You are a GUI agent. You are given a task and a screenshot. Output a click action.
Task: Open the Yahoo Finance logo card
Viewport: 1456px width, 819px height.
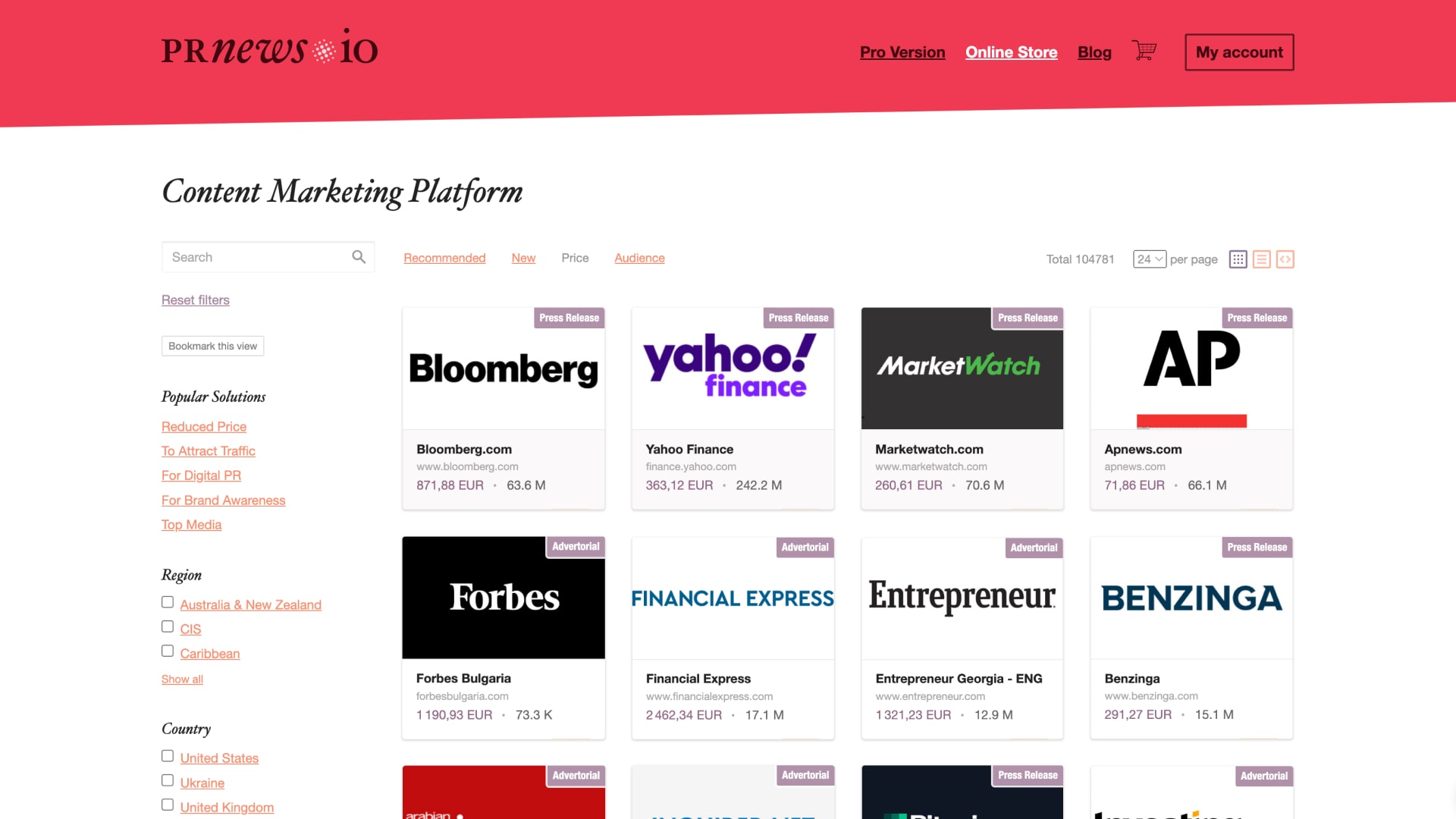click(x=733, y=369)
